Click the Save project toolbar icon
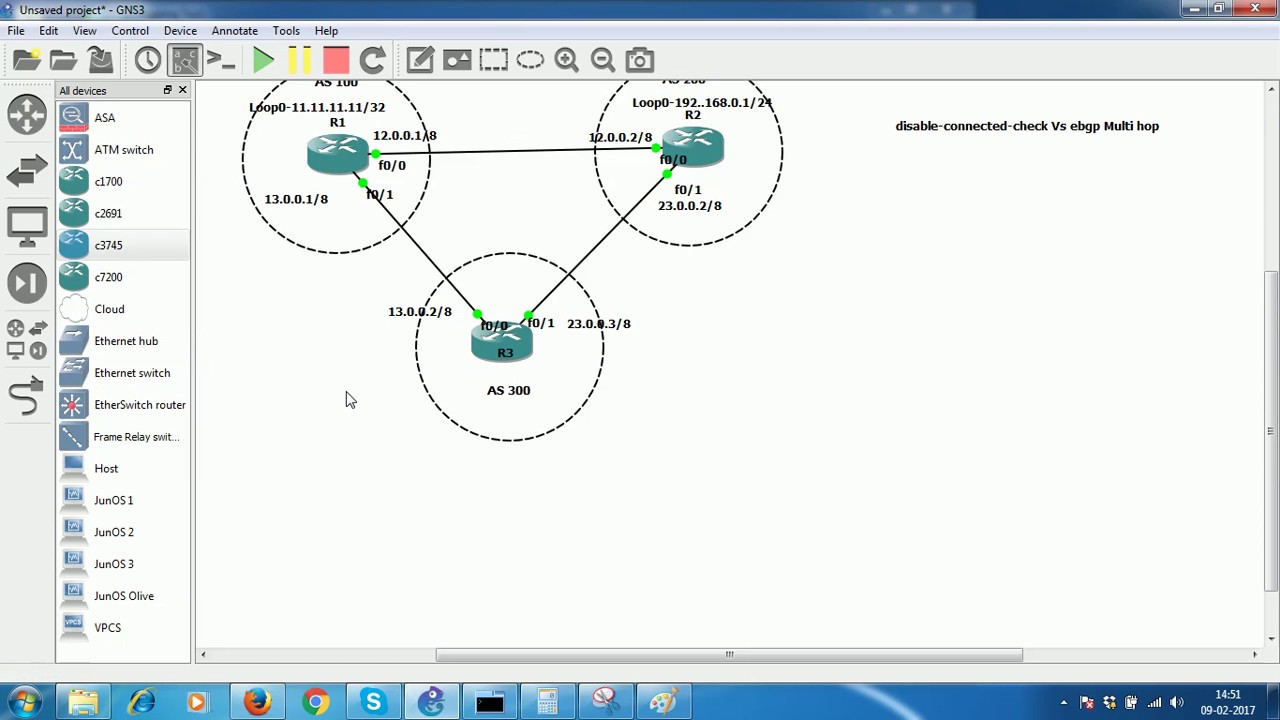The width and height of the screenshot is (1280, 720). pyautogui.click(x=100, y=60)
